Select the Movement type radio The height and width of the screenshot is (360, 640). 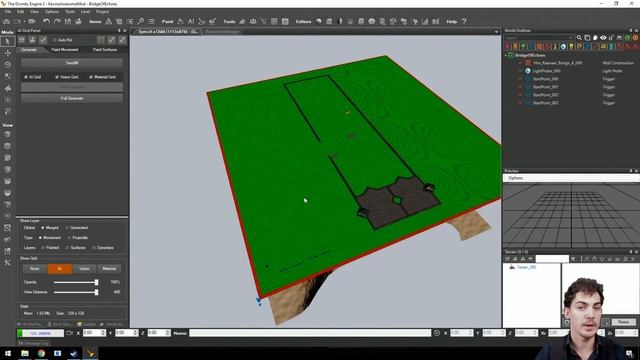pyautogui.click(x=40, y=238)
